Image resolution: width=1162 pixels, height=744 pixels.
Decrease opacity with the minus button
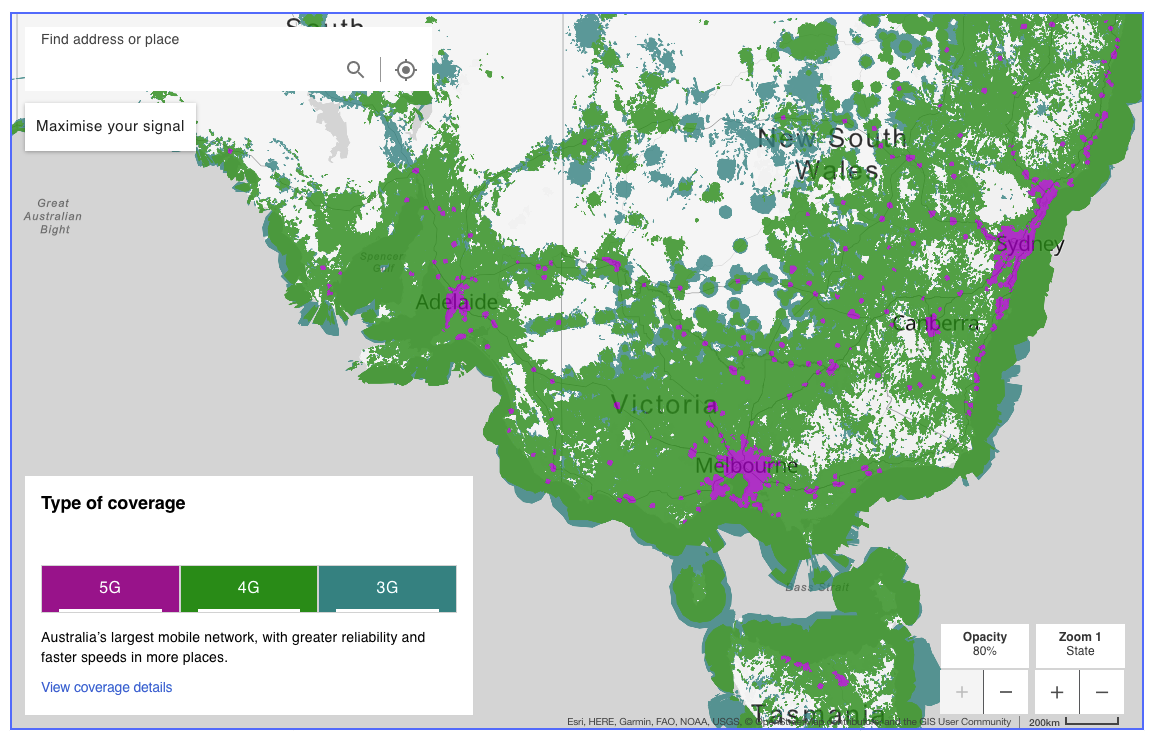click(x=1006, y=692)
